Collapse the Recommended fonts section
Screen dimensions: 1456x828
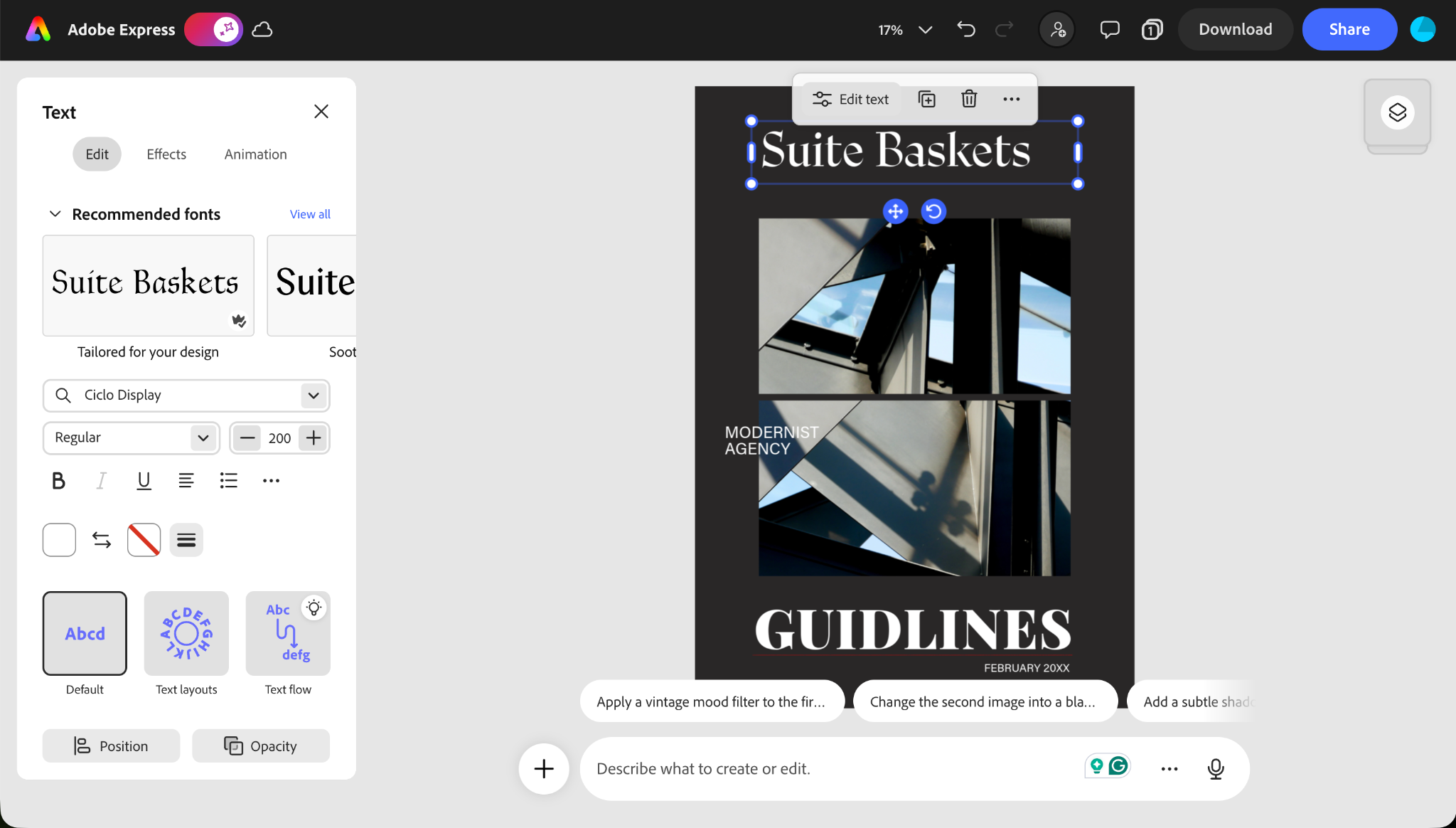point(55,214)
